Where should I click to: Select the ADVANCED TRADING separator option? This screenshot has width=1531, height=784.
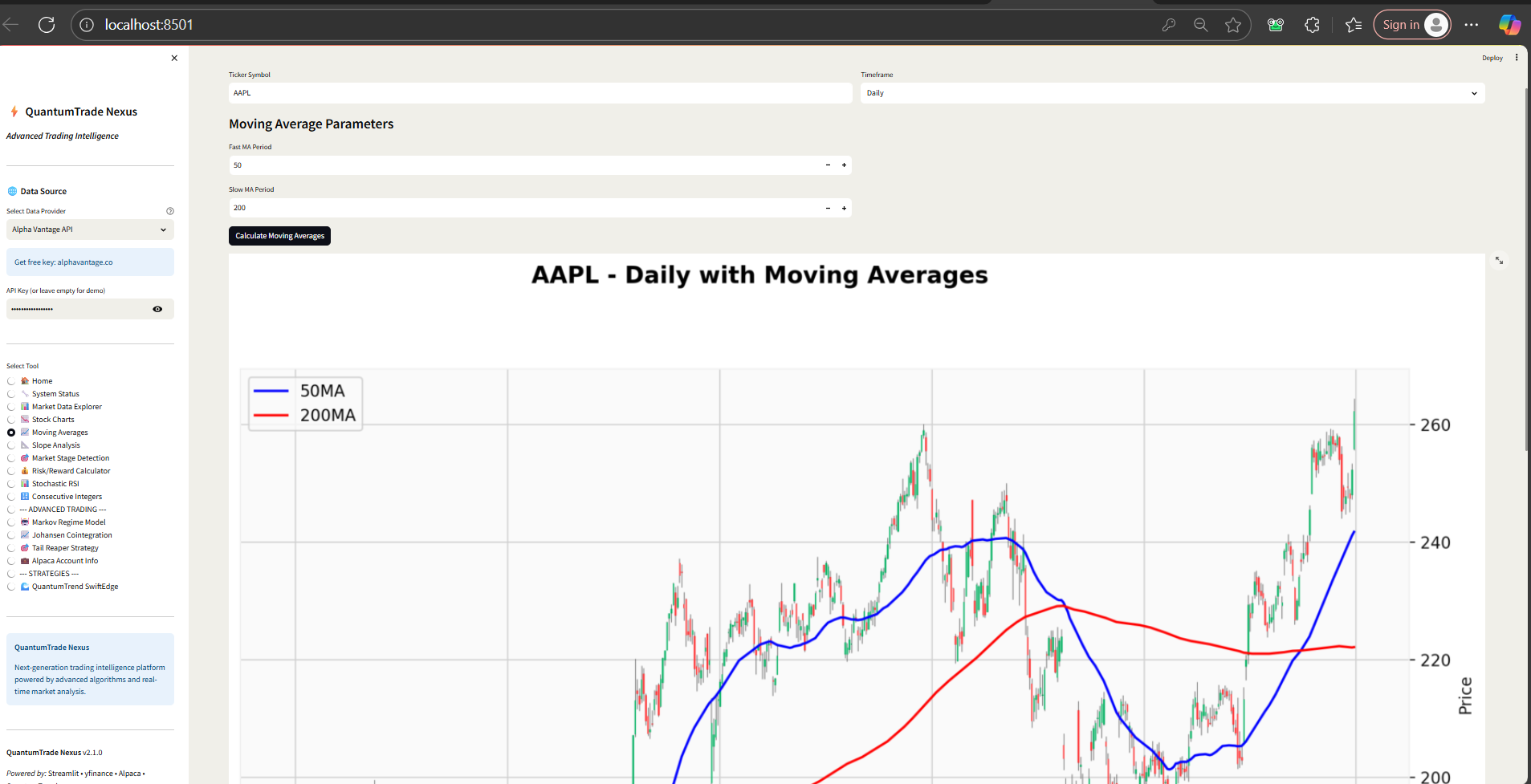click(x=11, y=510)
